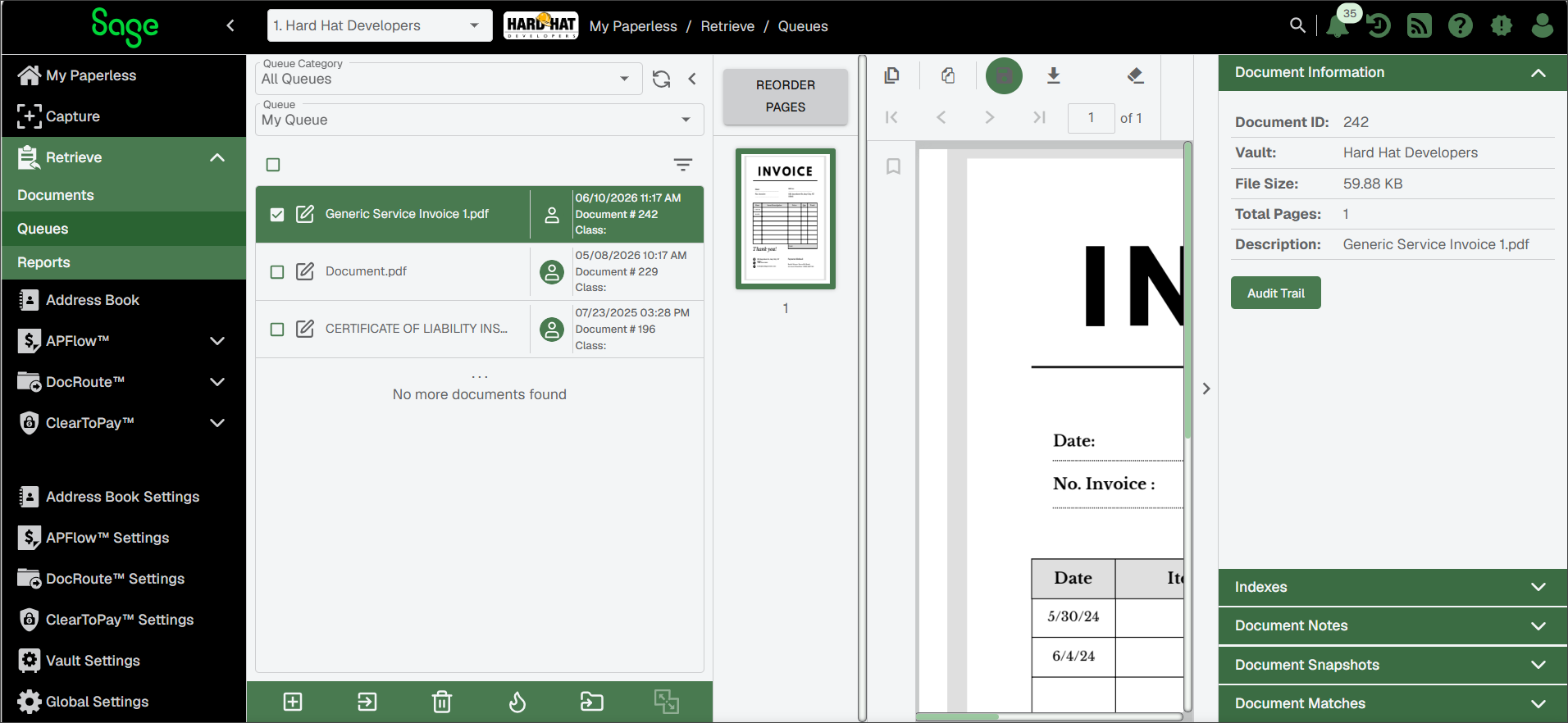Open the user profile icon
The height and width of the screenshot is (723, 1568).
1543,26
